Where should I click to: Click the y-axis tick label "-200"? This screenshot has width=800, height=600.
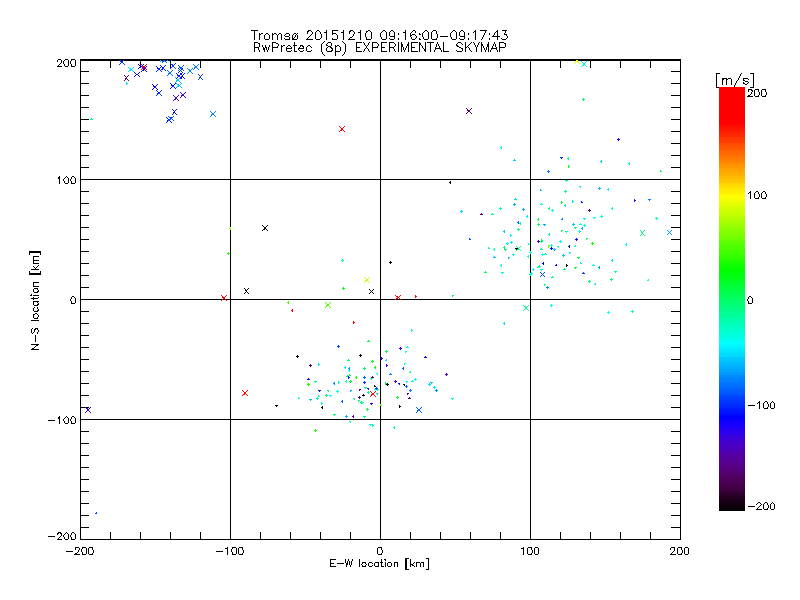point(62,536)
